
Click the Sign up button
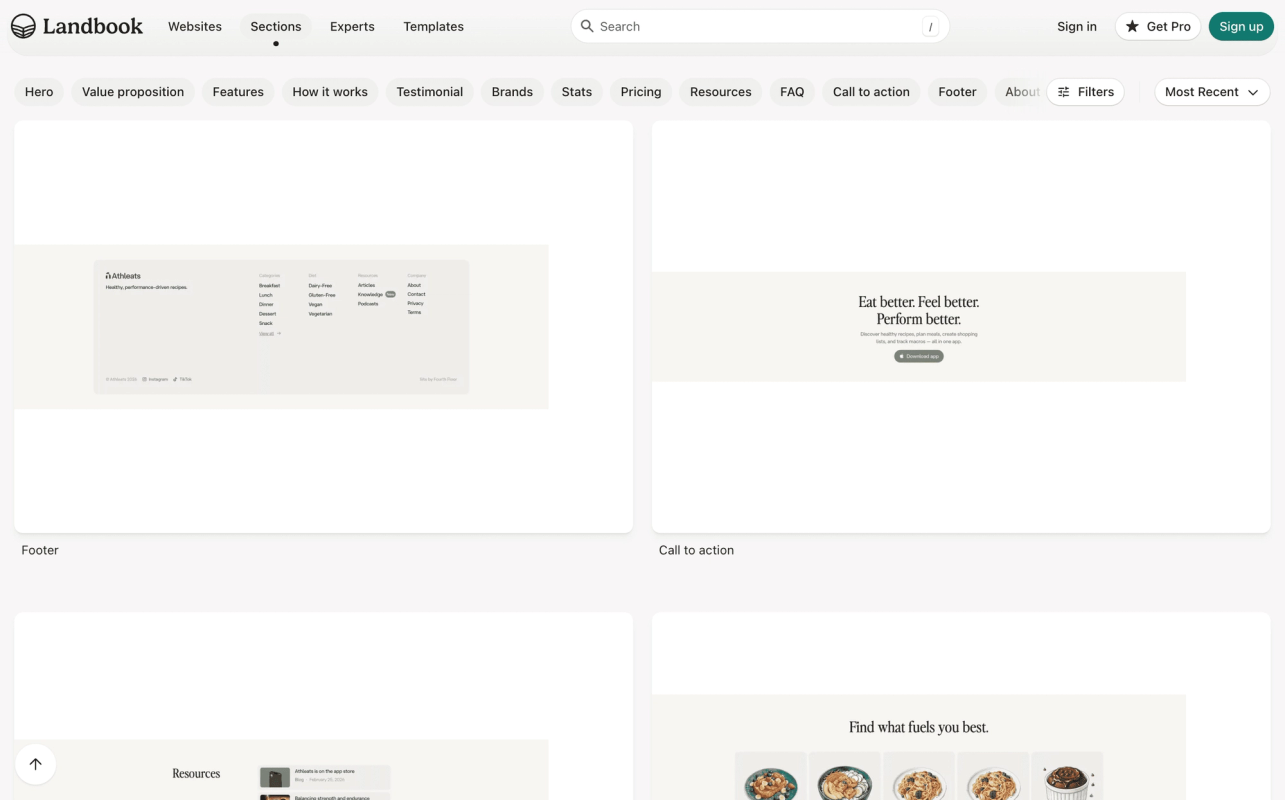pyautogui.click(x=1241, y=26)
